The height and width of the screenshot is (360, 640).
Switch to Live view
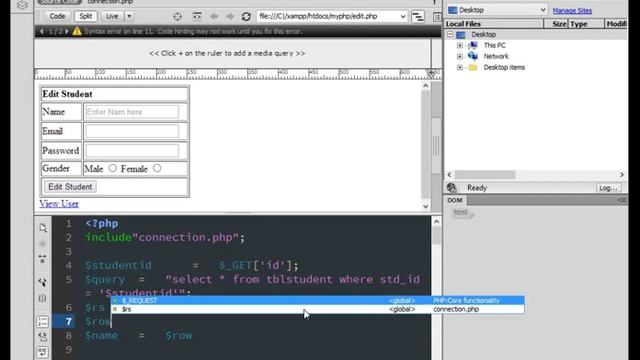pyautogui.click(x=112, y=16)
